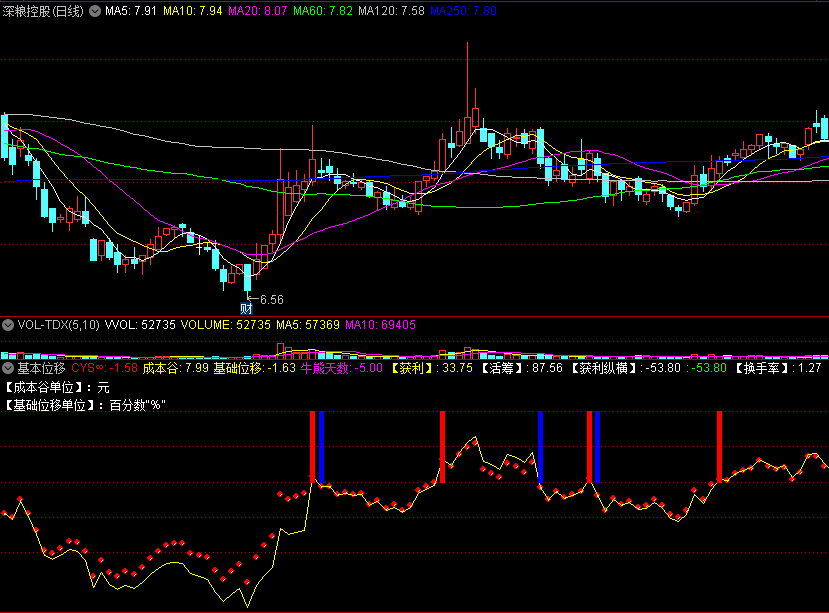Screen dimensions: 829x613
Task: Click the MA120: 7.58 label
Action: click(x=391, y=11)
